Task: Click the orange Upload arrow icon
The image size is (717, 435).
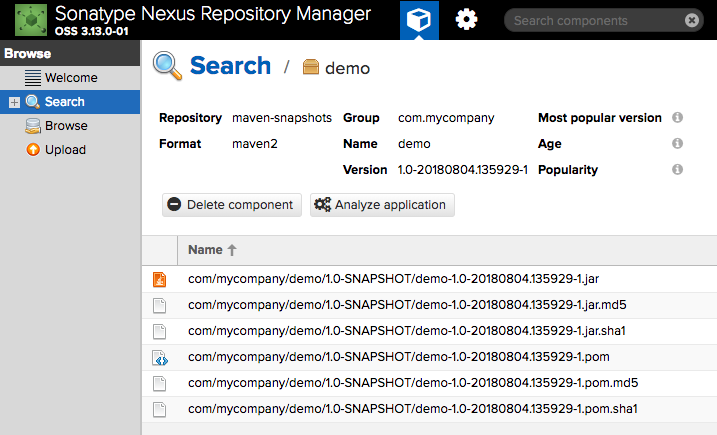Action: pos(33,150)
